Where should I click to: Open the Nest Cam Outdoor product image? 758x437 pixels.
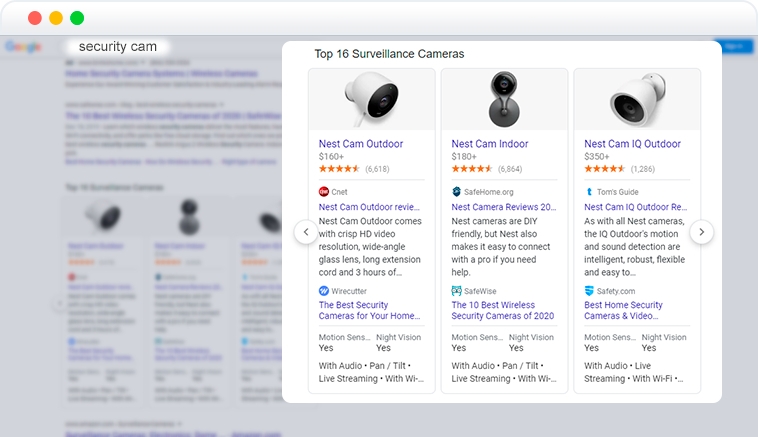coord(372,99)
